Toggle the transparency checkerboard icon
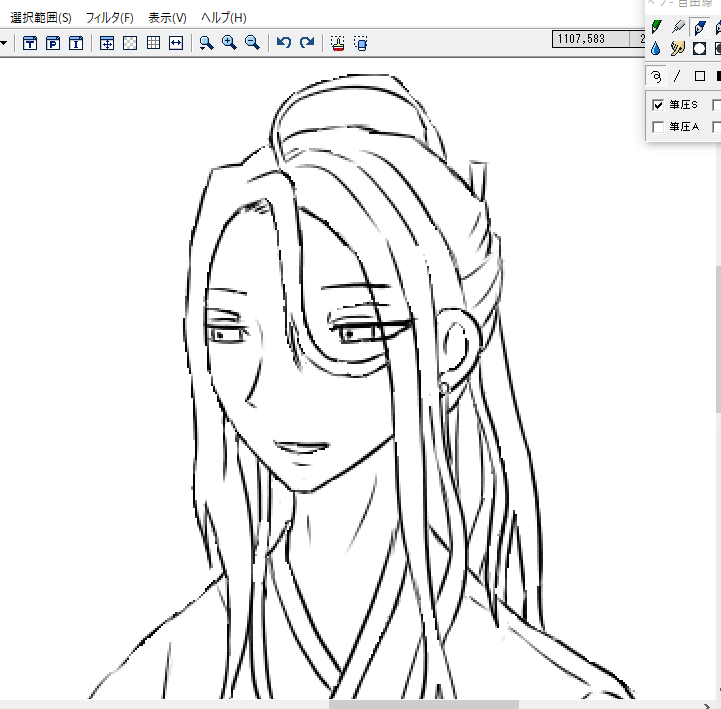 pyautogui.click(x=130, y=43)
